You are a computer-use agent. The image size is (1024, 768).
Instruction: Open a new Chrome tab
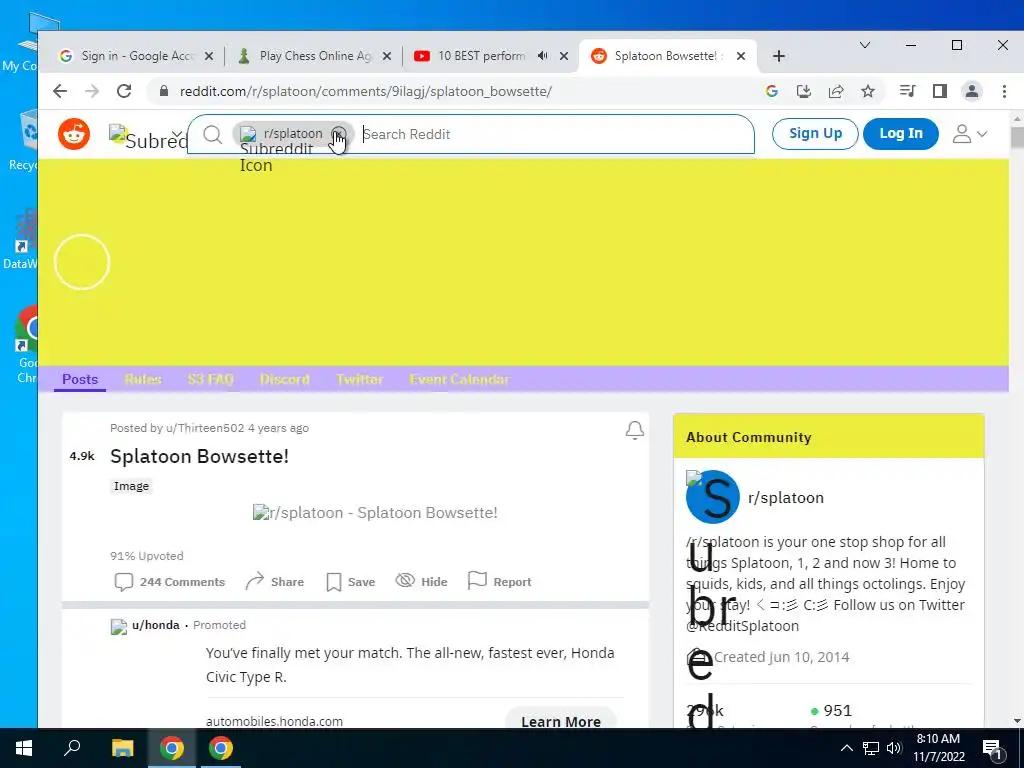778,56
